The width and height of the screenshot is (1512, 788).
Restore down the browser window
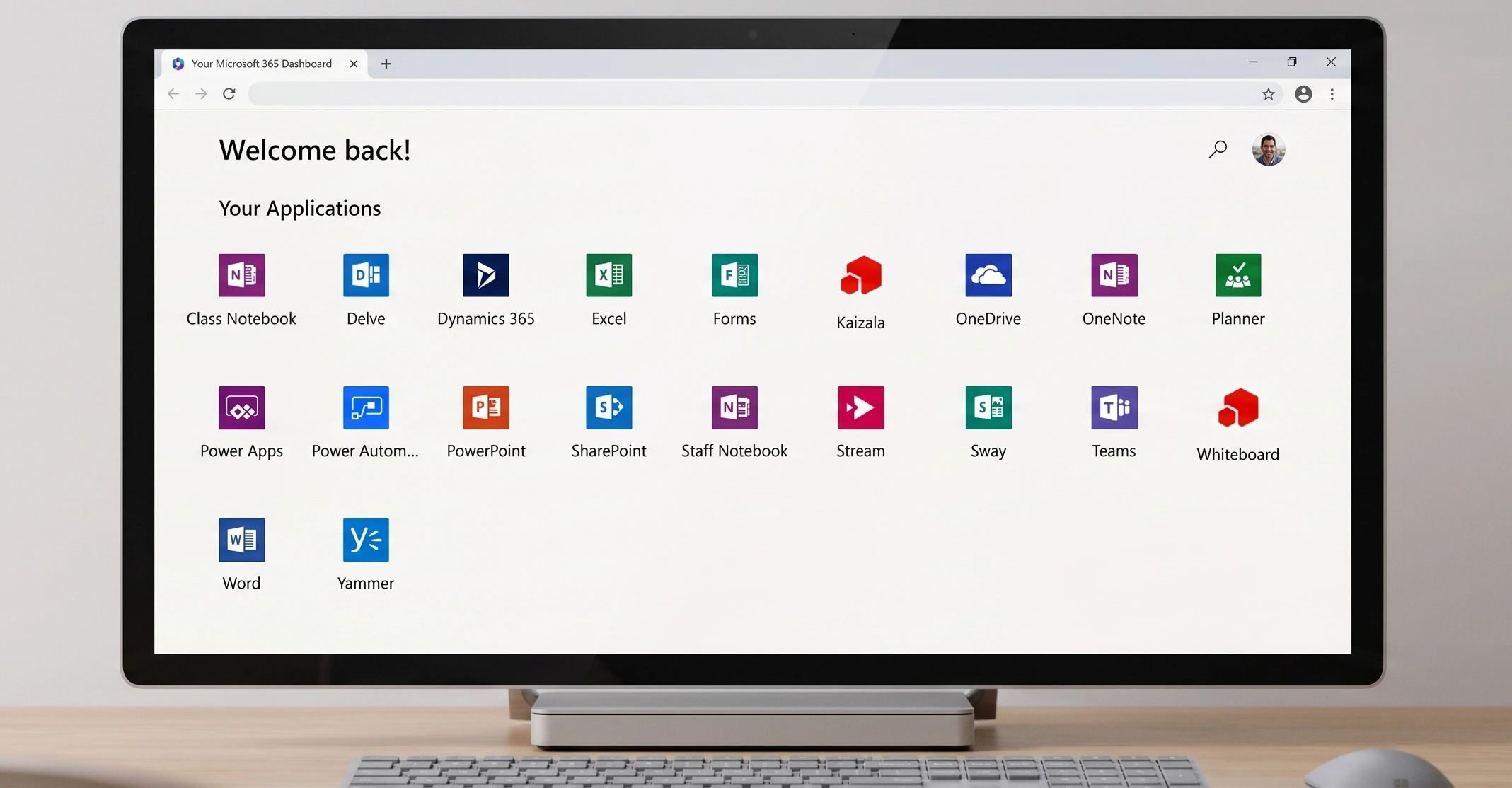pos(1292,62)
